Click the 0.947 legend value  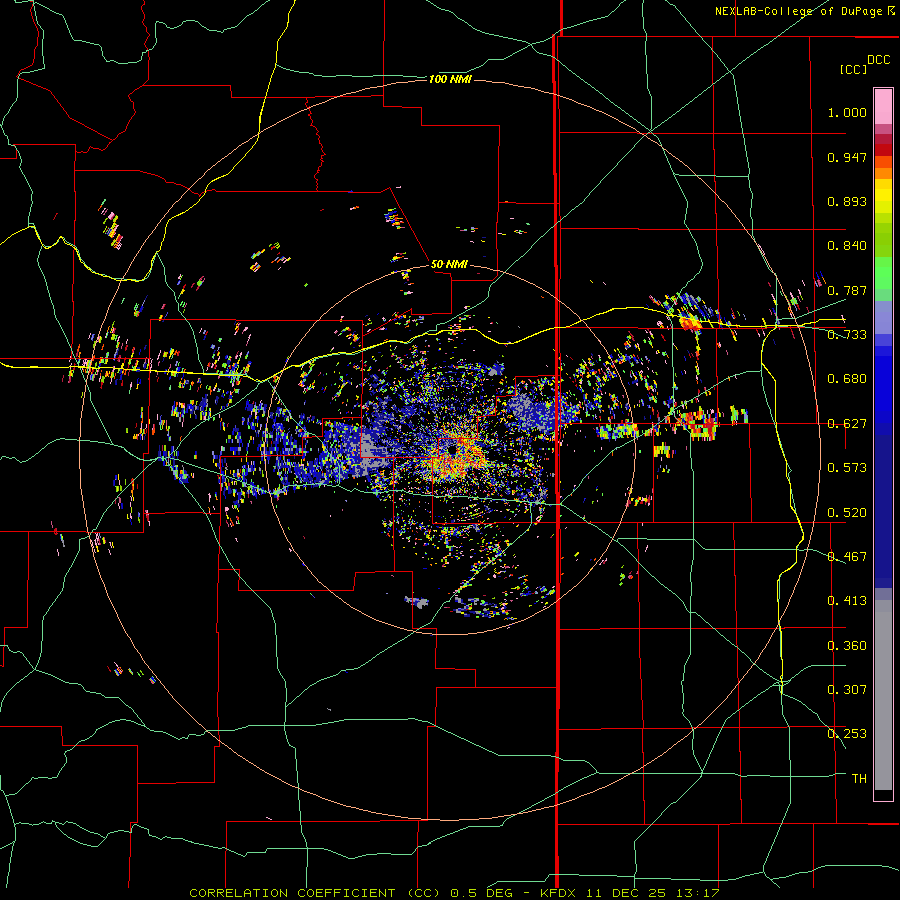click(847, 157)
